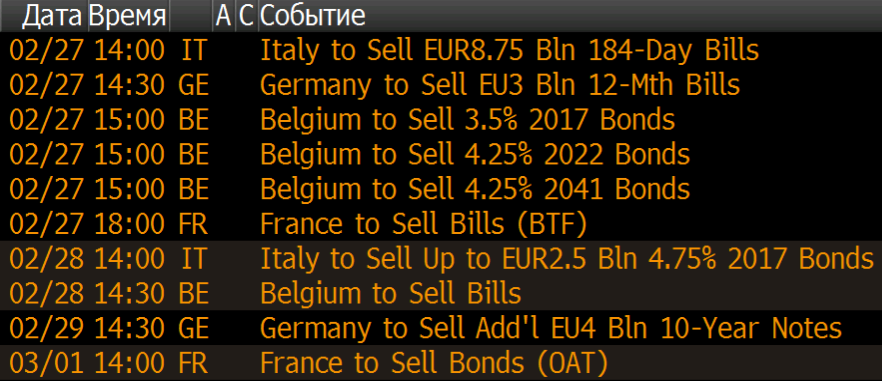
Task: Open Italy to Sell EUR8.75 Bln 184-Day Bills
Action: pos(510,50)
